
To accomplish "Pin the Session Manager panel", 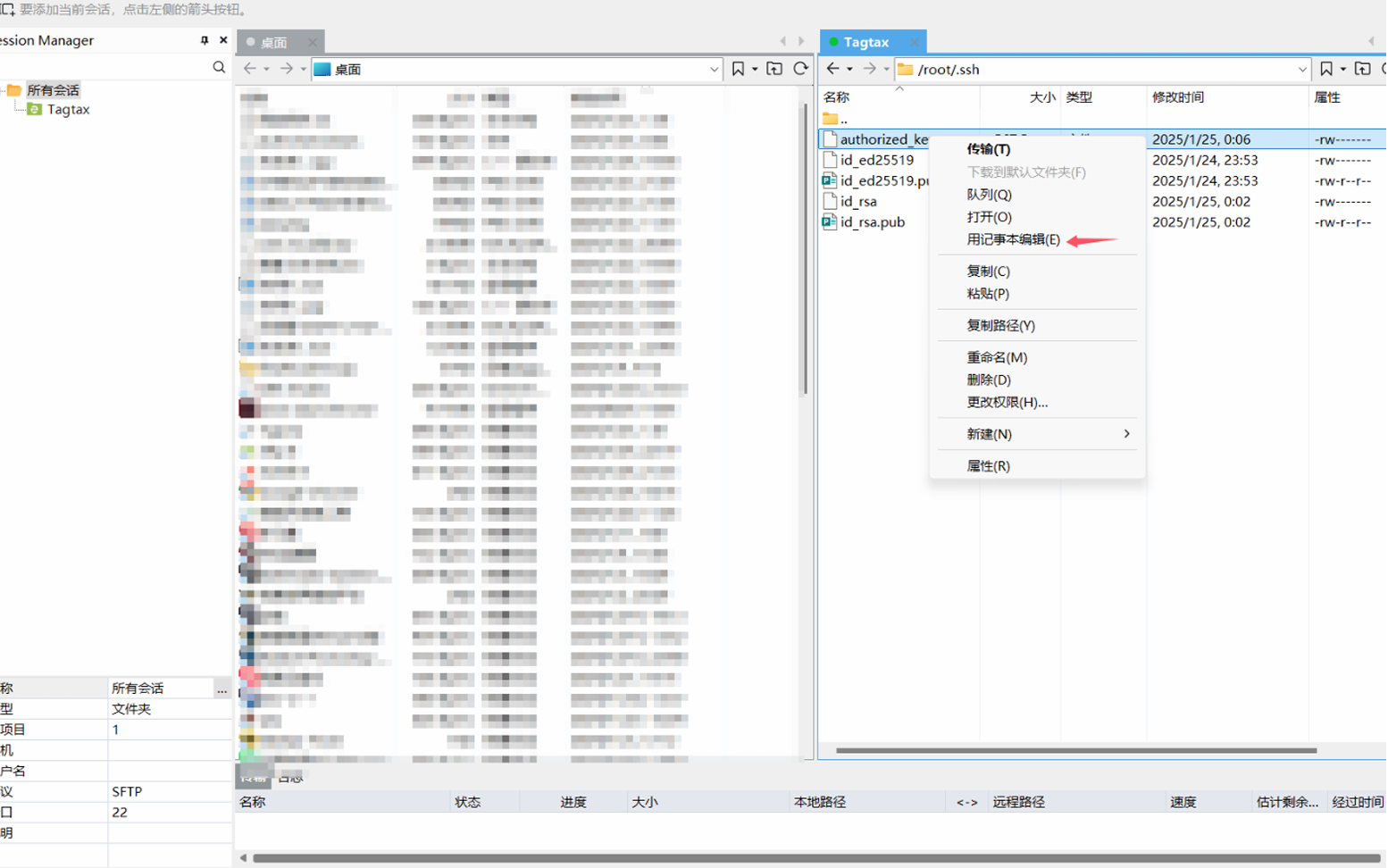I will [x=205, y=40].
